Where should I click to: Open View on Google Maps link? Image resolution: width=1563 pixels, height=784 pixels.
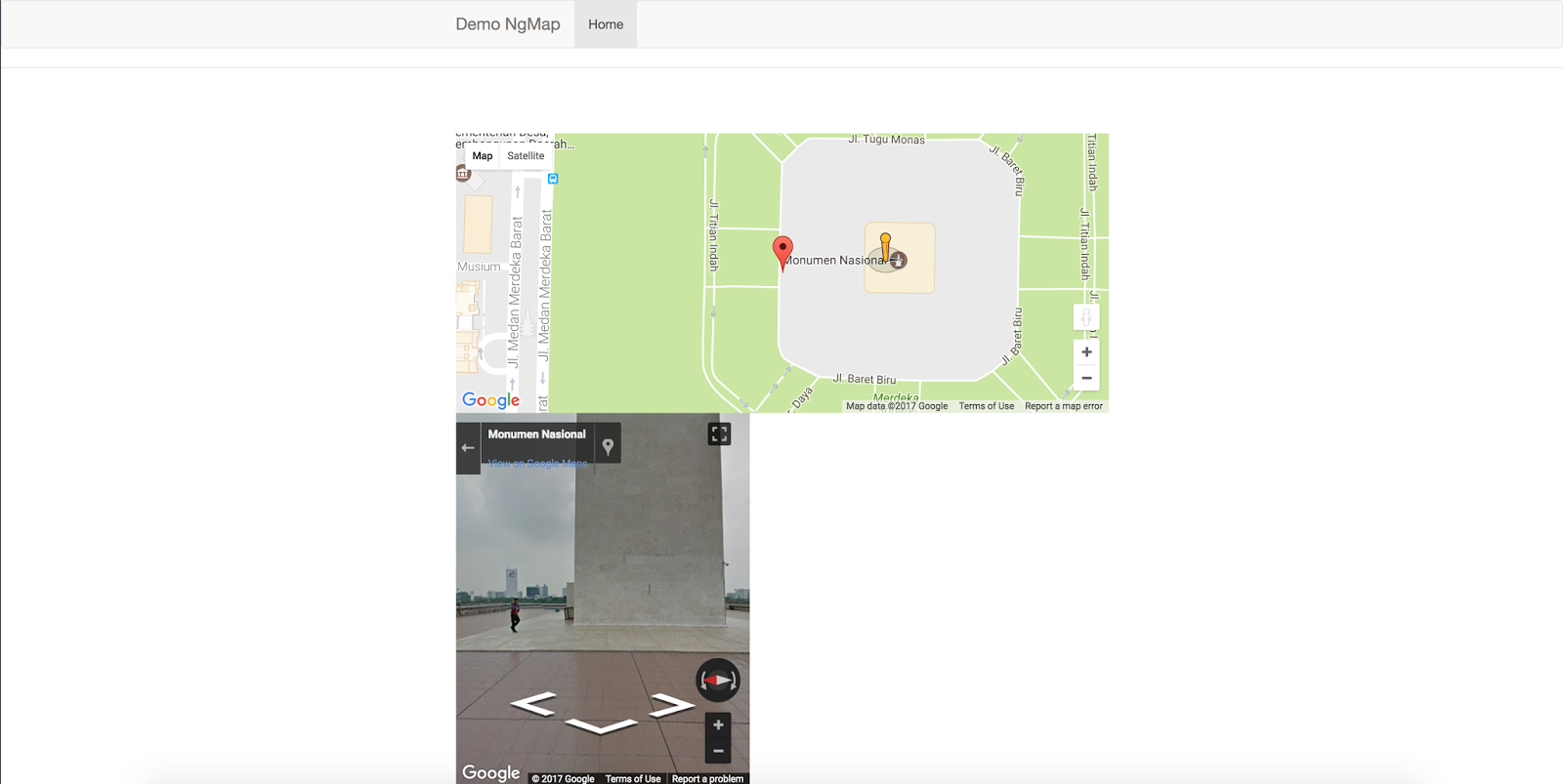click(537, 463)
